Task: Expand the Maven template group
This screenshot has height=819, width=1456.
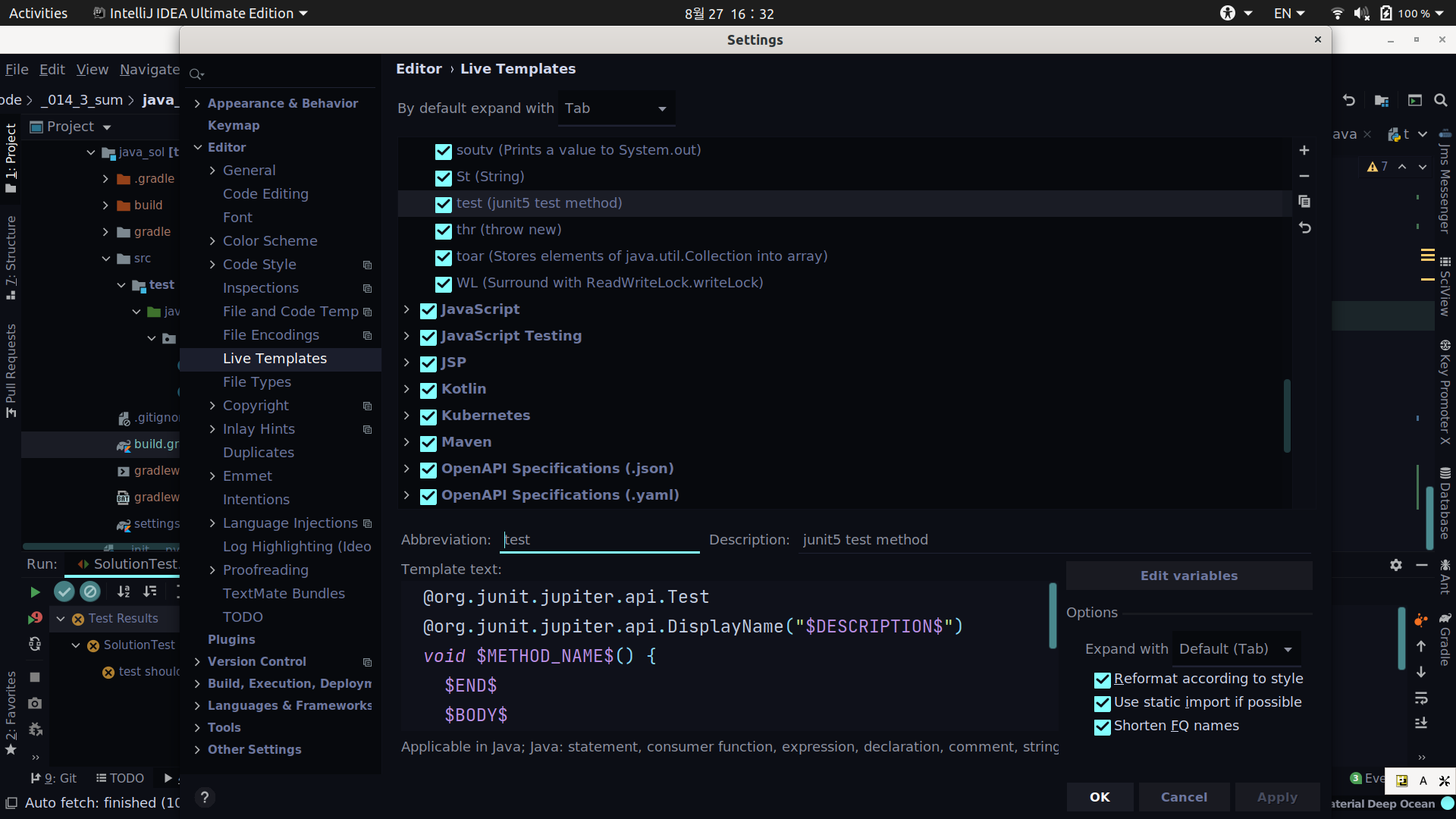Action: pyautogui.click(x=406, y=442)
